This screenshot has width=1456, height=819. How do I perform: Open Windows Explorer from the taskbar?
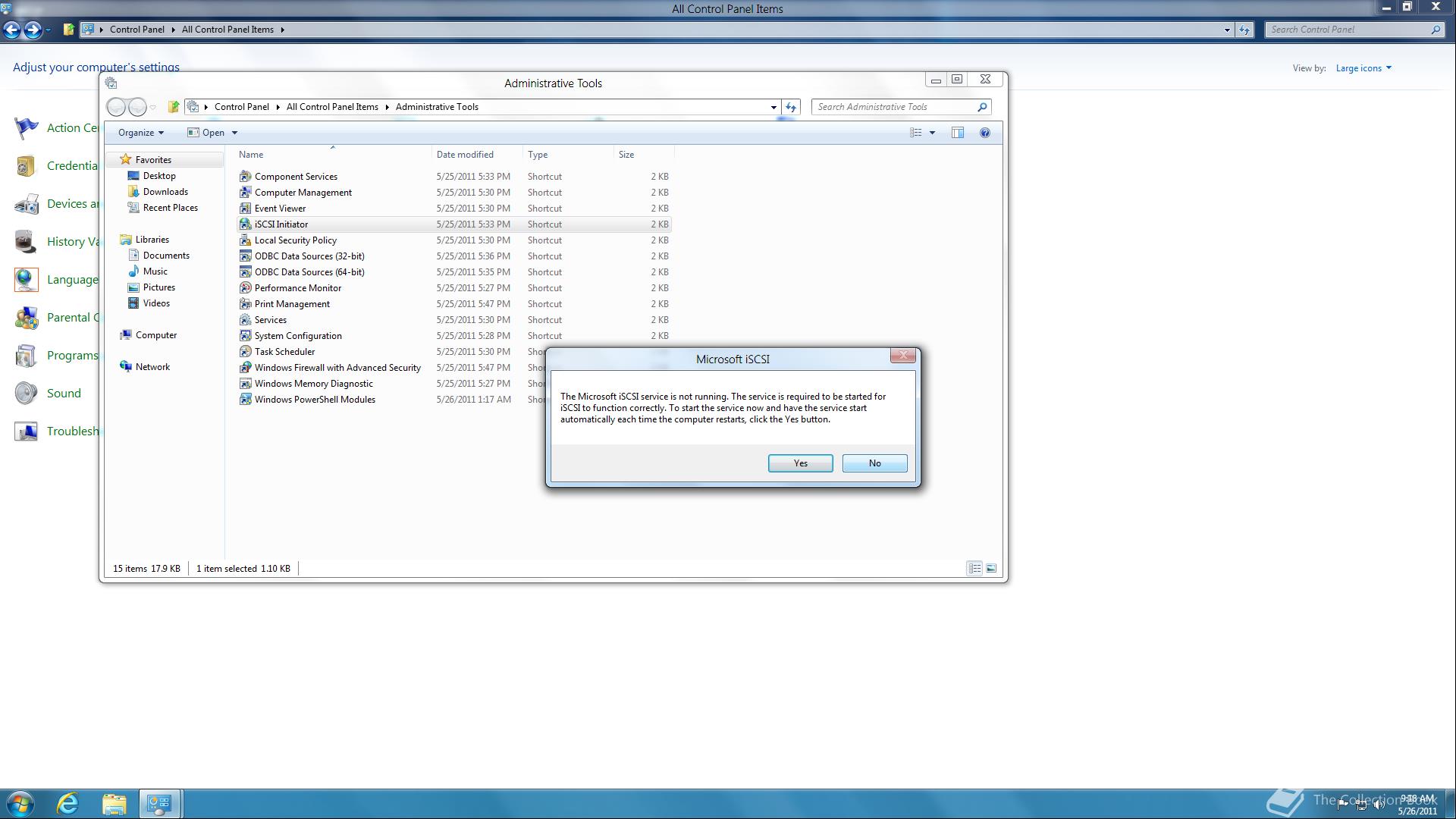coord(114,804)
